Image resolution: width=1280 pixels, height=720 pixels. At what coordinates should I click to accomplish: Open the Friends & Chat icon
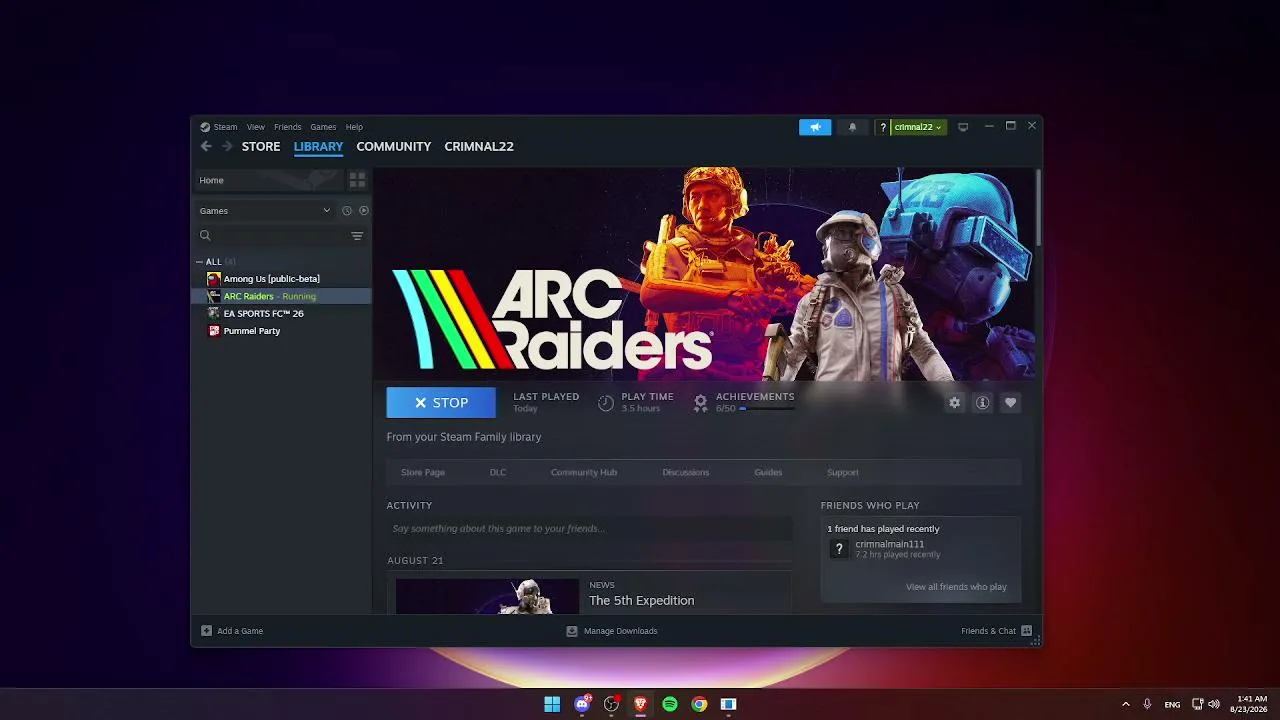tap(1026, 631)
